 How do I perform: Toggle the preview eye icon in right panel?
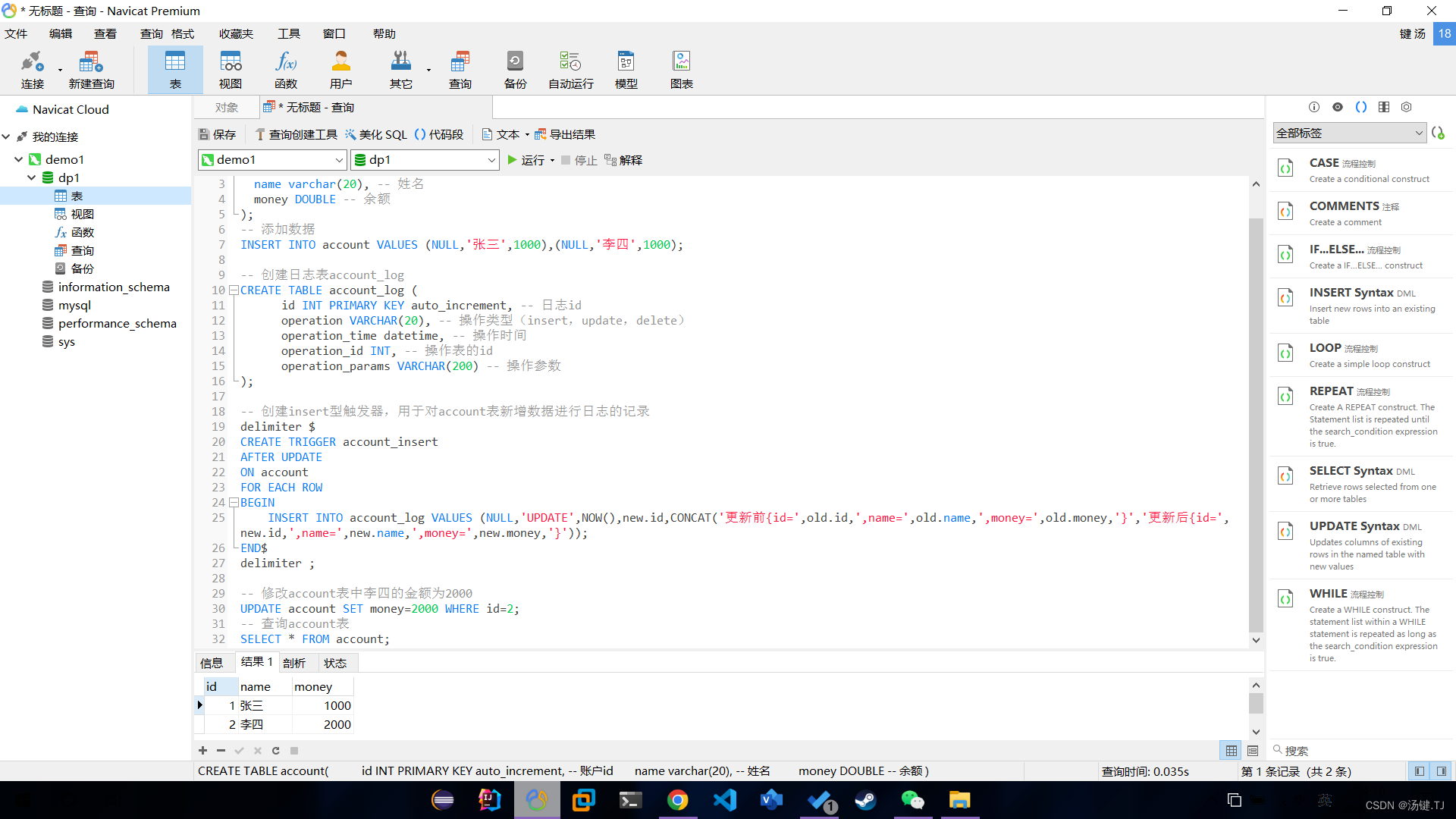[x=1338, y=107]
